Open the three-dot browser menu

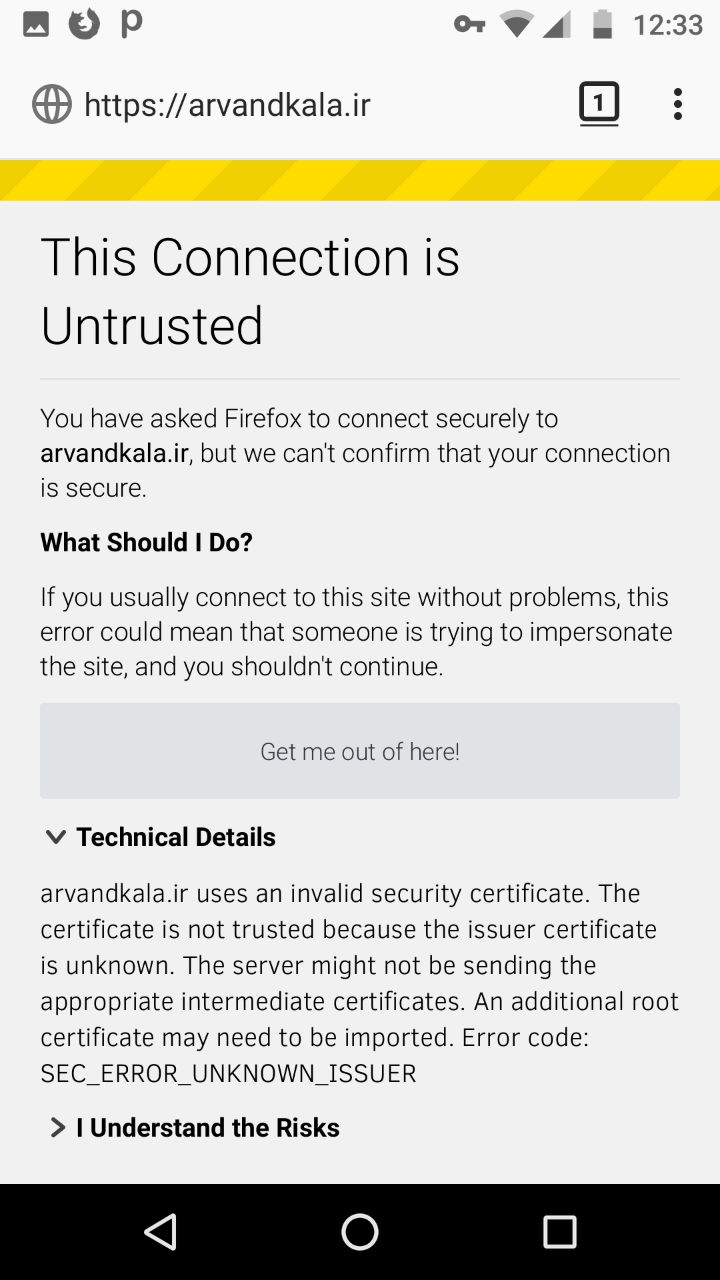coord(677,104)
